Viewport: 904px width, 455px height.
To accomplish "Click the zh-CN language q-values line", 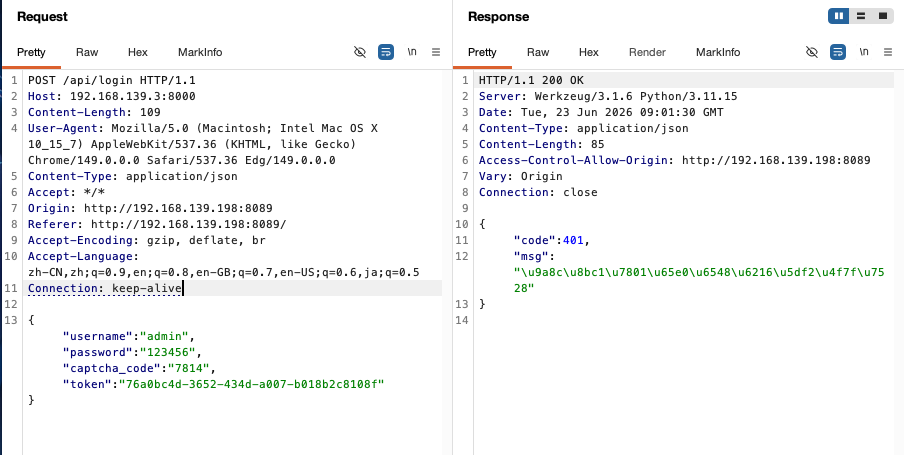I will [224, 272].
